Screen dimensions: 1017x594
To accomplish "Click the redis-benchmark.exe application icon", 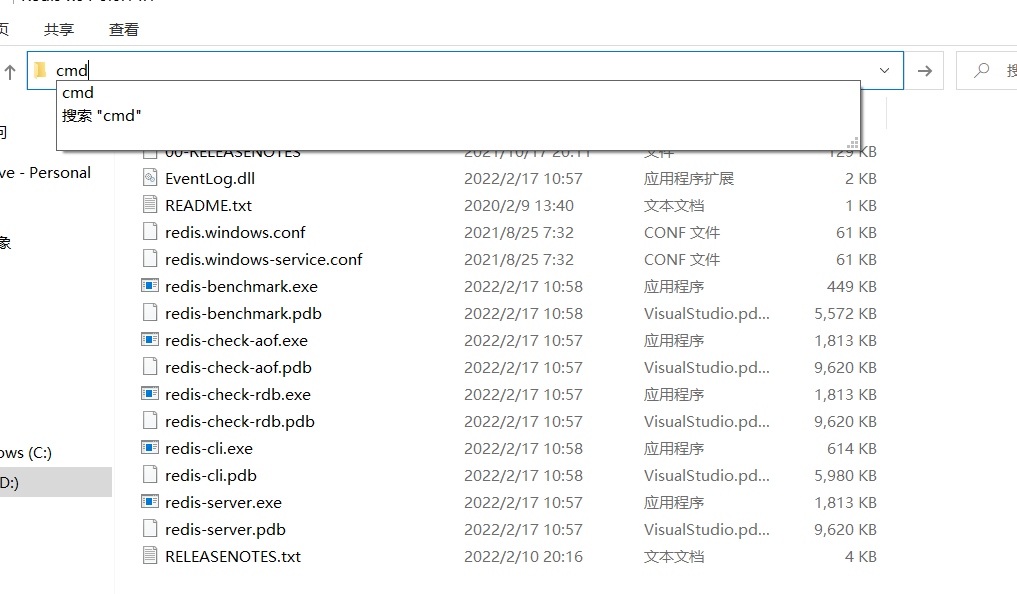I will point(150,286).
